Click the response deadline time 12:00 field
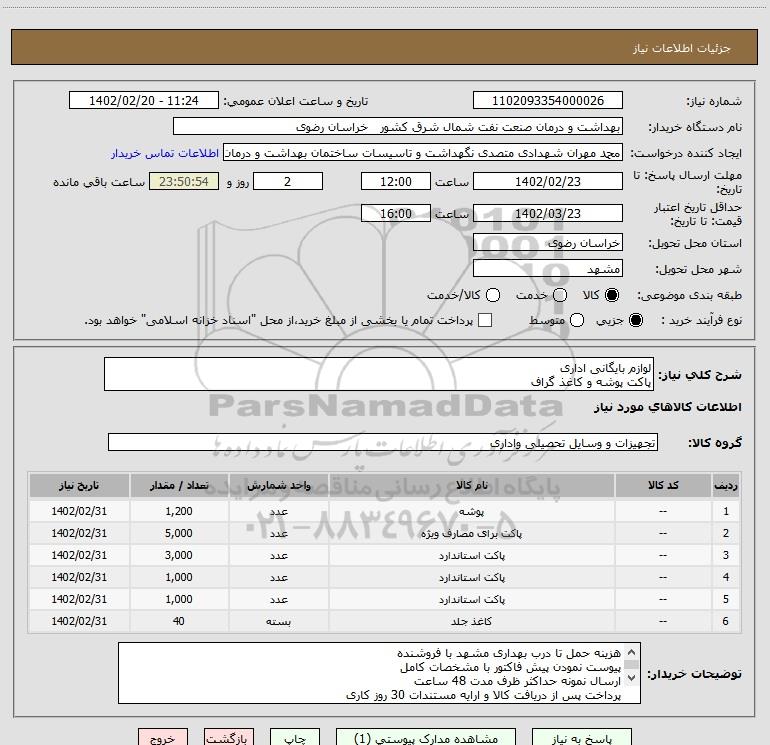 click(x=396, y=181)
